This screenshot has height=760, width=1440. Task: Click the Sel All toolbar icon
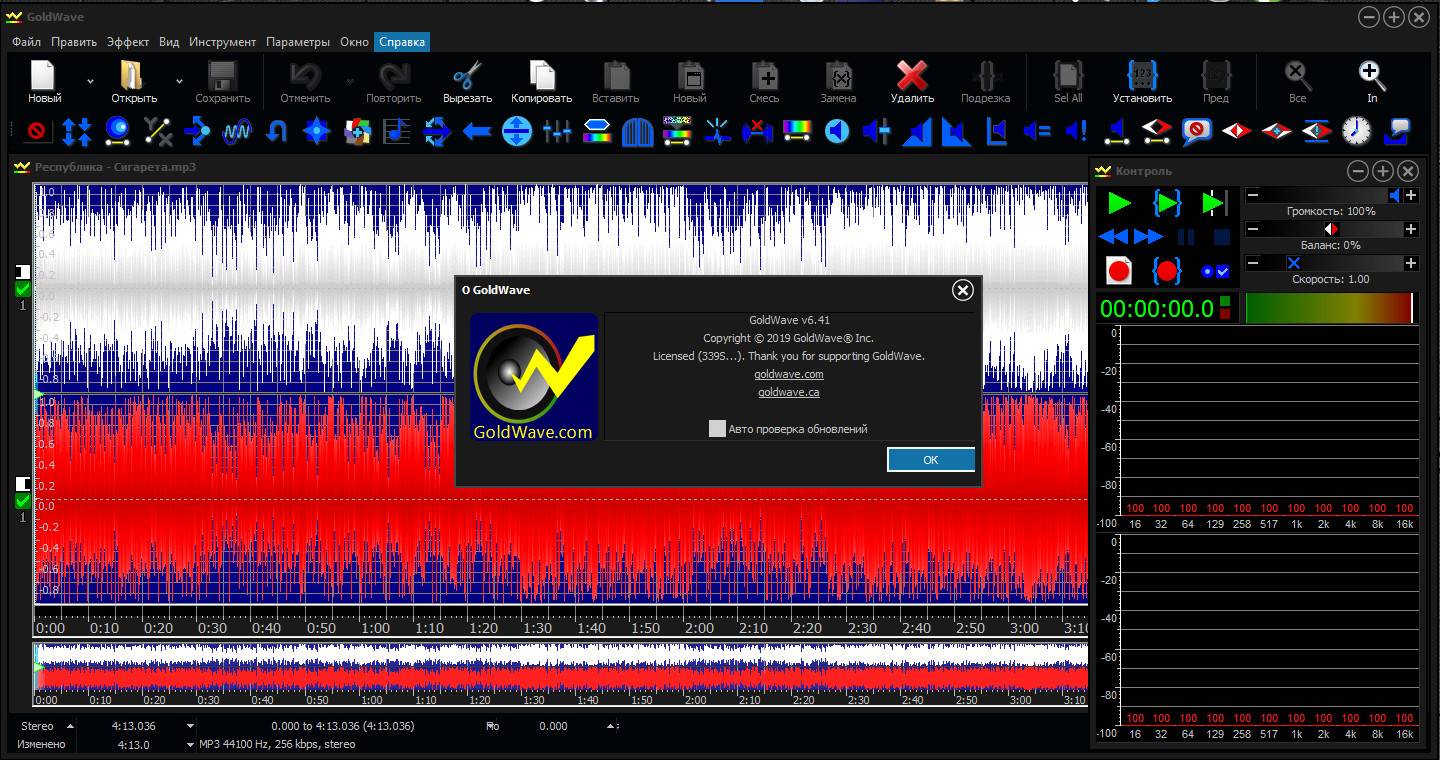(1068, 76)
